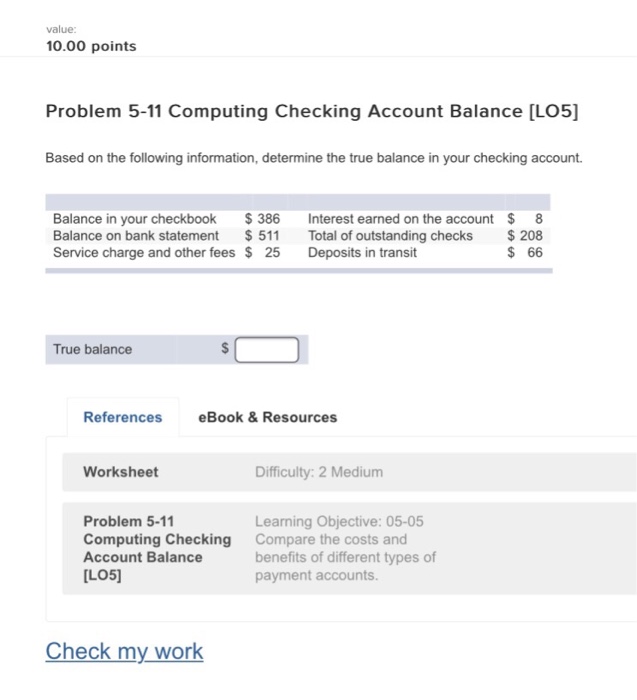Click the Deposits in transit label
The image size is (637, 700).
pos(362,252)
